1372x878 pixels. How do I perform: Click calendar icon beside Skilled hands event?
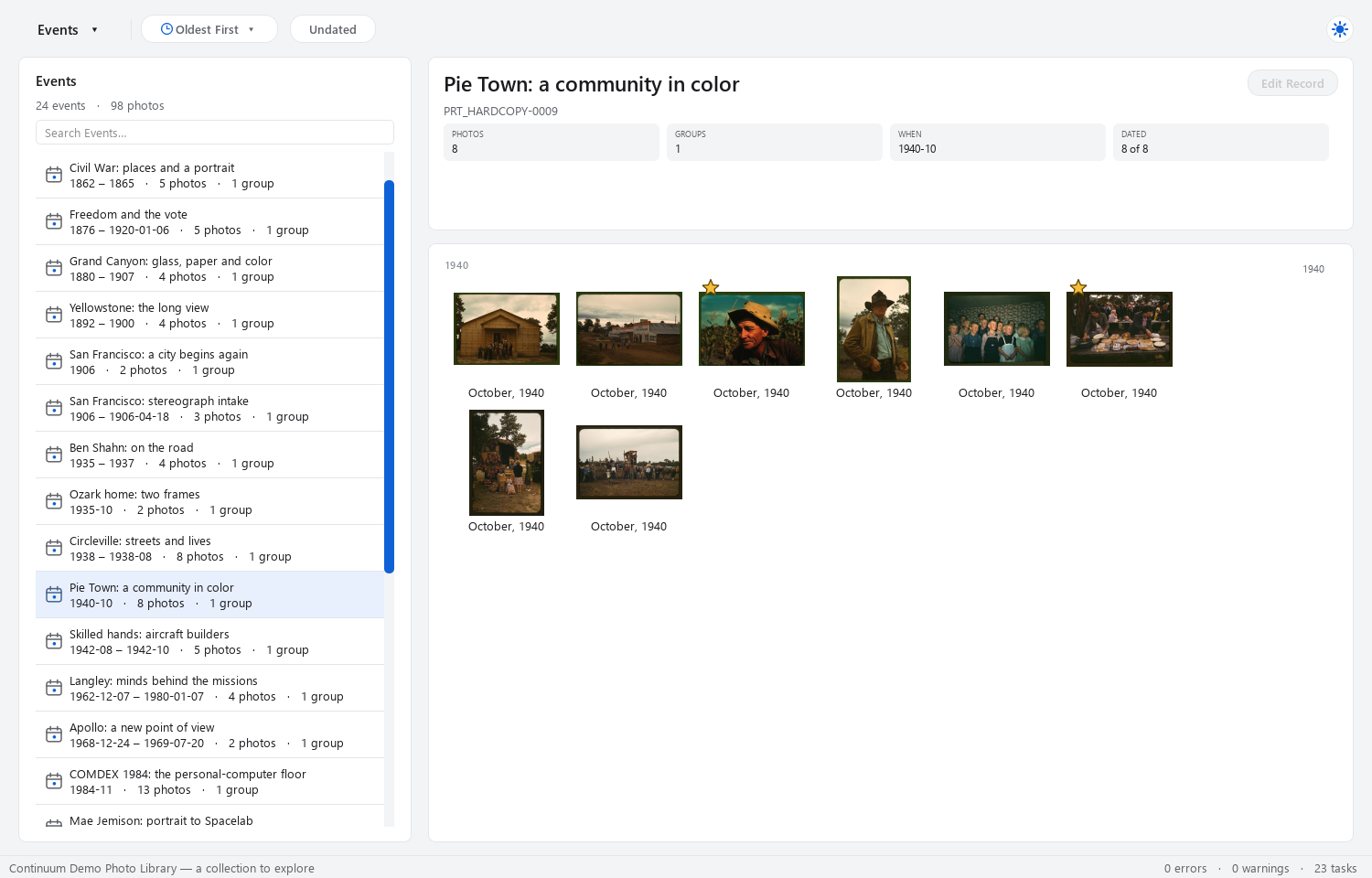point(54,641)
